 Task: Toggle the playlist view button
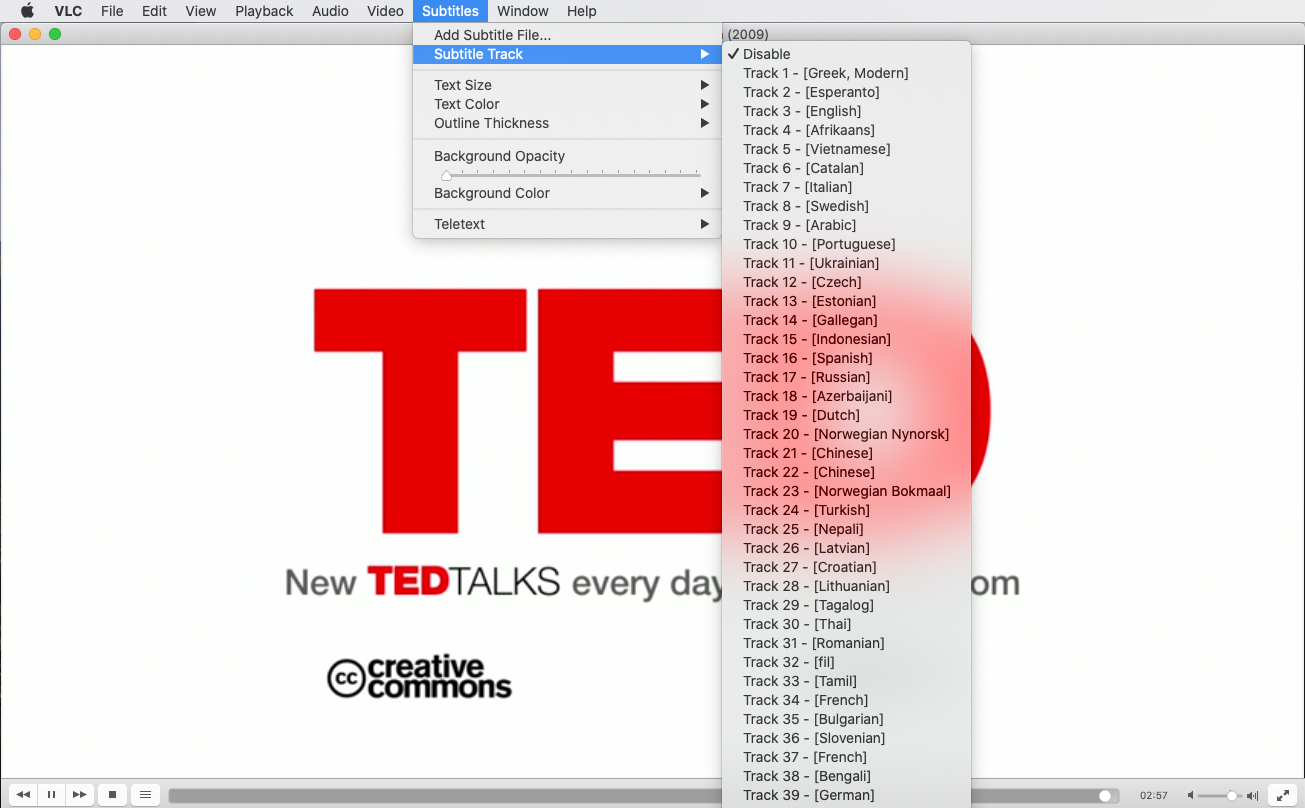[145, 795]
